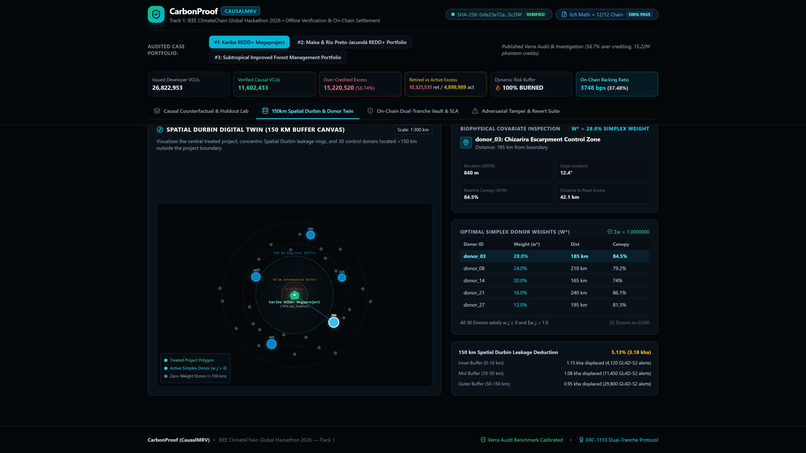Viewport: 806px width, 453px height.
Task: Click the green Treated Project Polygon legend dot
Action: click(x=166, y=360)
